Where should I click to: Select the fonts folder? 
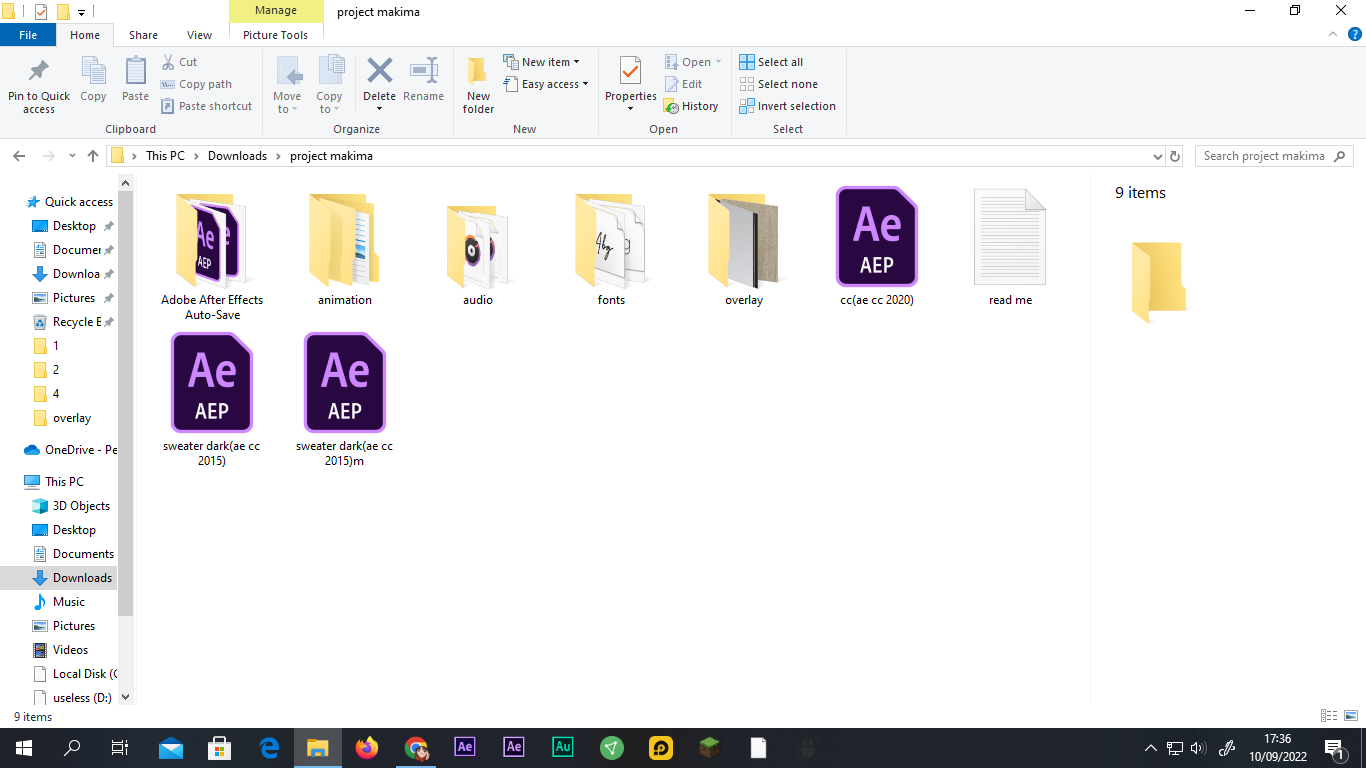[x=611, y=249]
